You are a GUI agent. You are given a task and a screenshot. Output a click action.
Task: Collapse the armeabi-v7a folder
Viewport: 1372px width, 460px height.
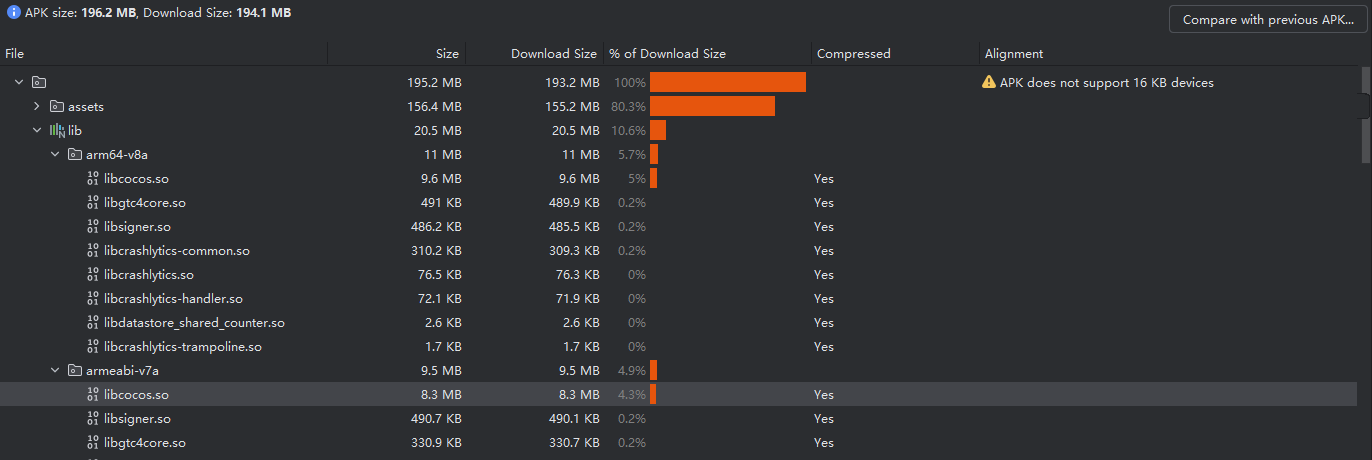(x=55, y=371)
